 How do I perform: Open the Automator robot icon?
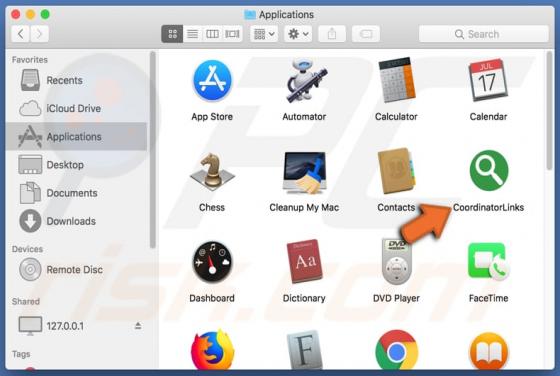tap(306, 81)
